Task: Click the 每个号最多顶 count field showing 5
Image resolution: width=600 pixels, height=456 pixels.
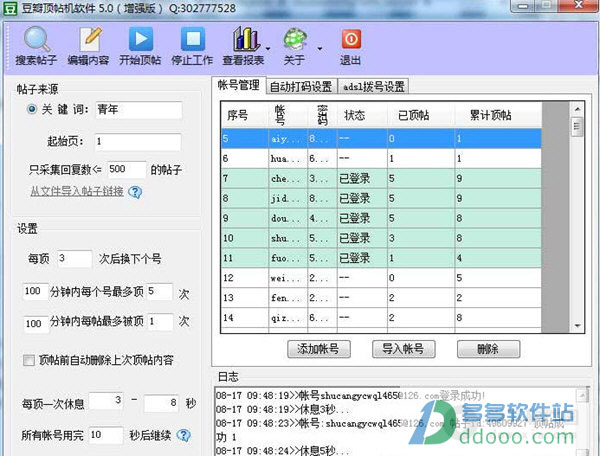Action: click(x=160, y=292)
